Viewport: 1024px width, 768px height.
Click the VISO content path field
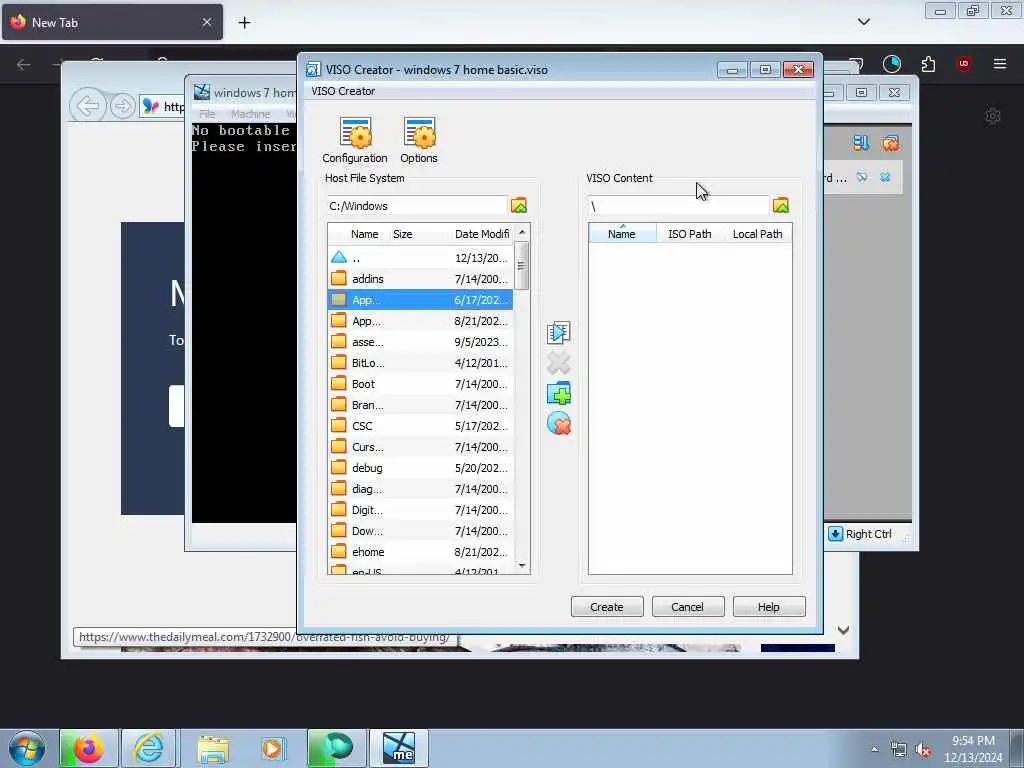(x=678, y=206)
